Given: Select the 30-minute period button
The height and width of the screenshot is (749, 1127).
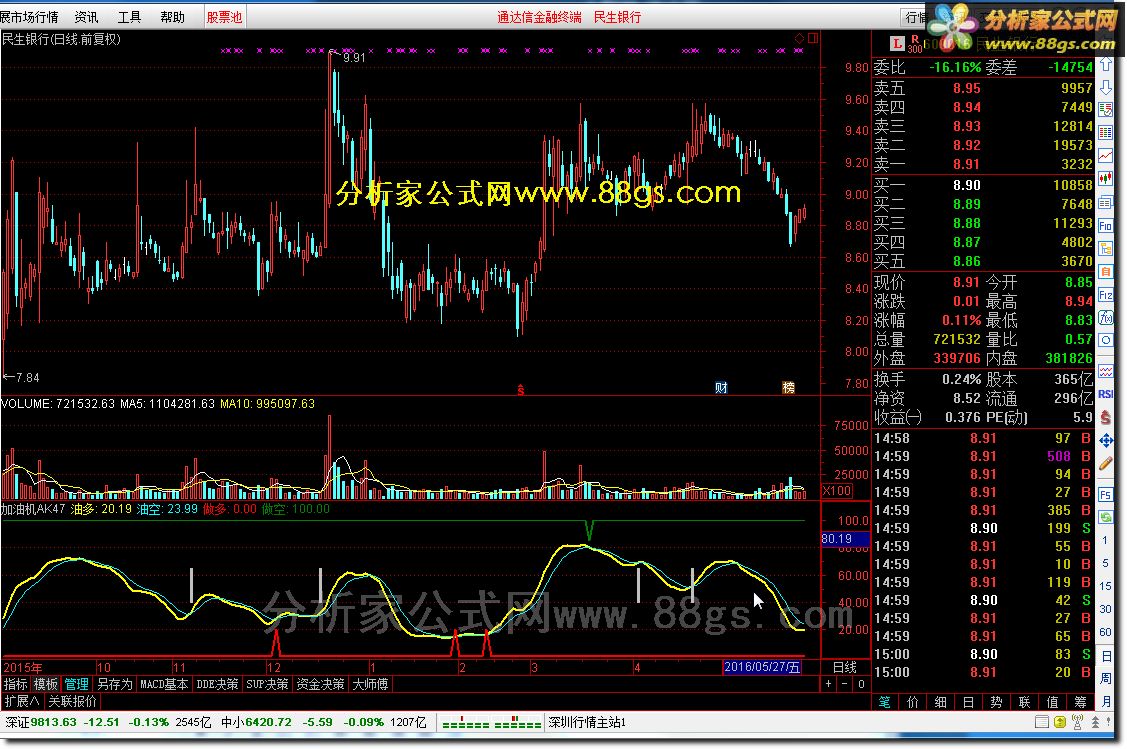Looking at the screenshot, I should point(1105,610).
